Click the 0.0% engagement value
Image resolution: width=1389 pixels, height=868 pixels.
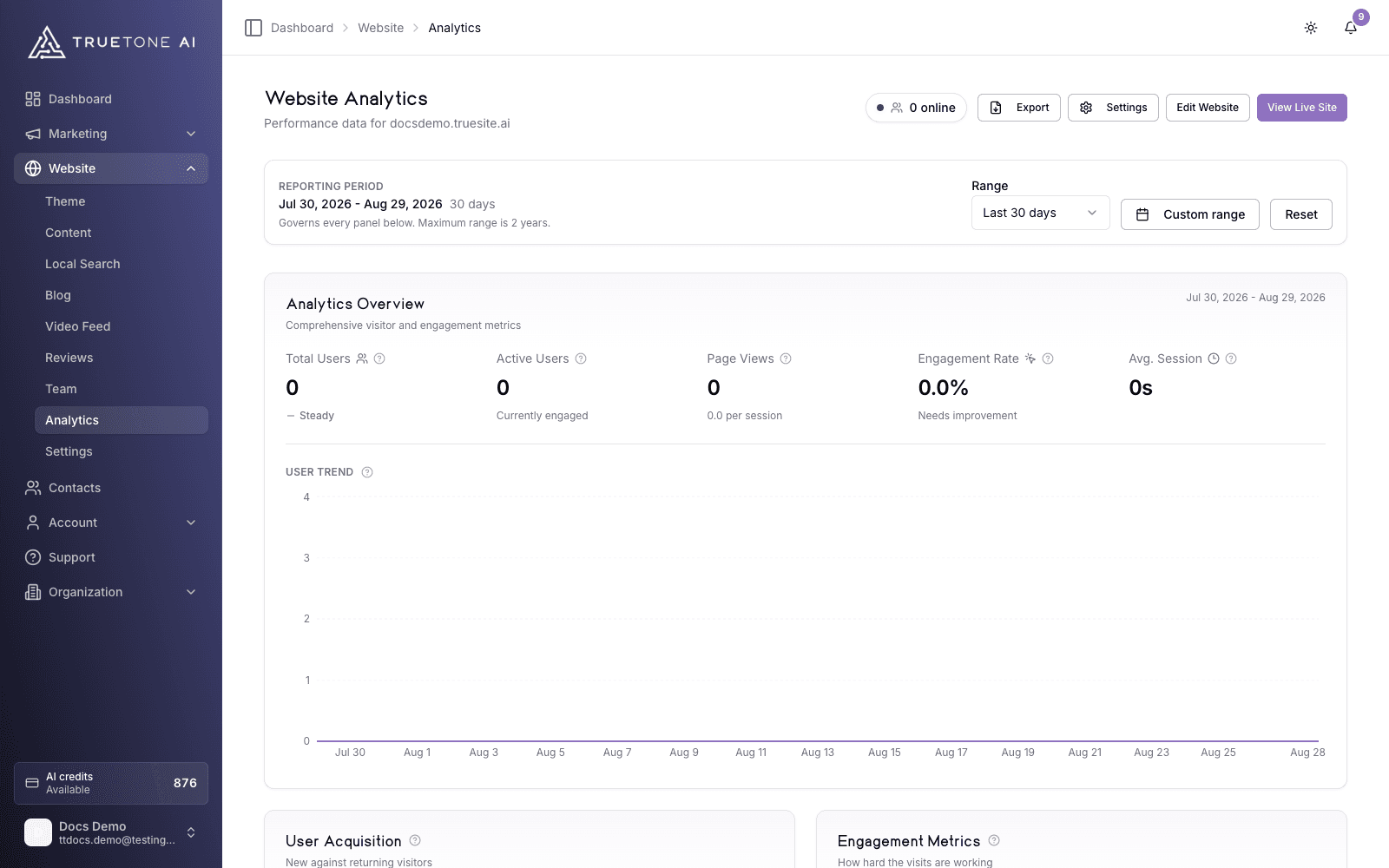coord(943,388)
